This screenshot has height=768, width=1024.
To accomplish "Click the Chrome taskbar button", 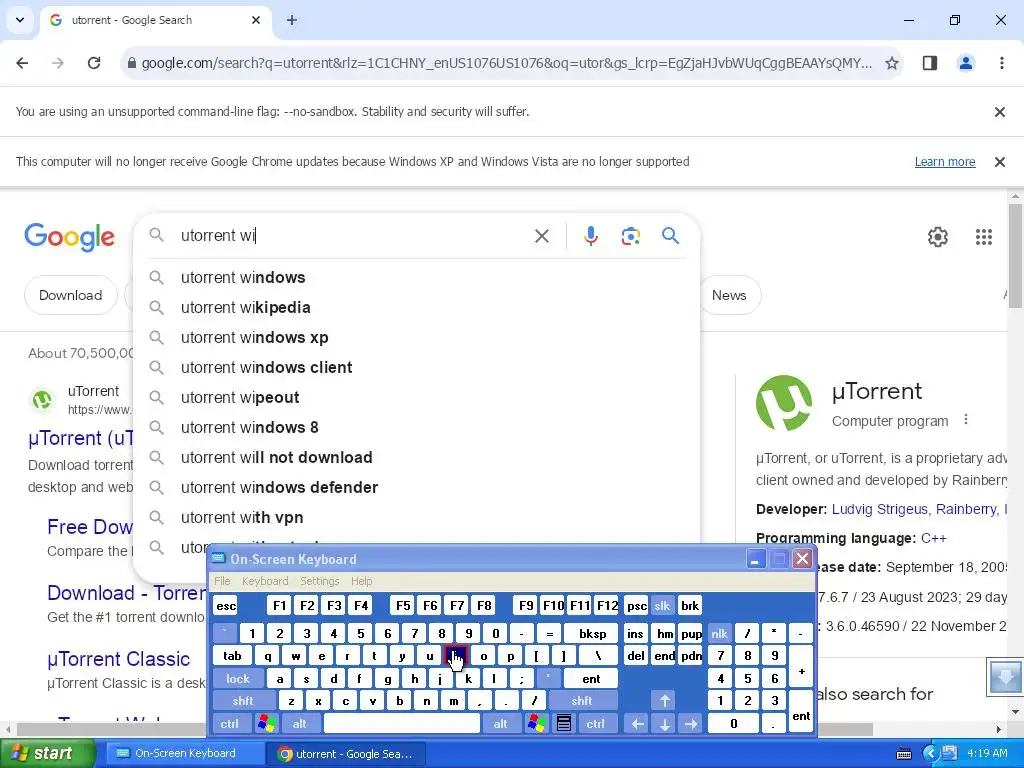I will [346, 754].
